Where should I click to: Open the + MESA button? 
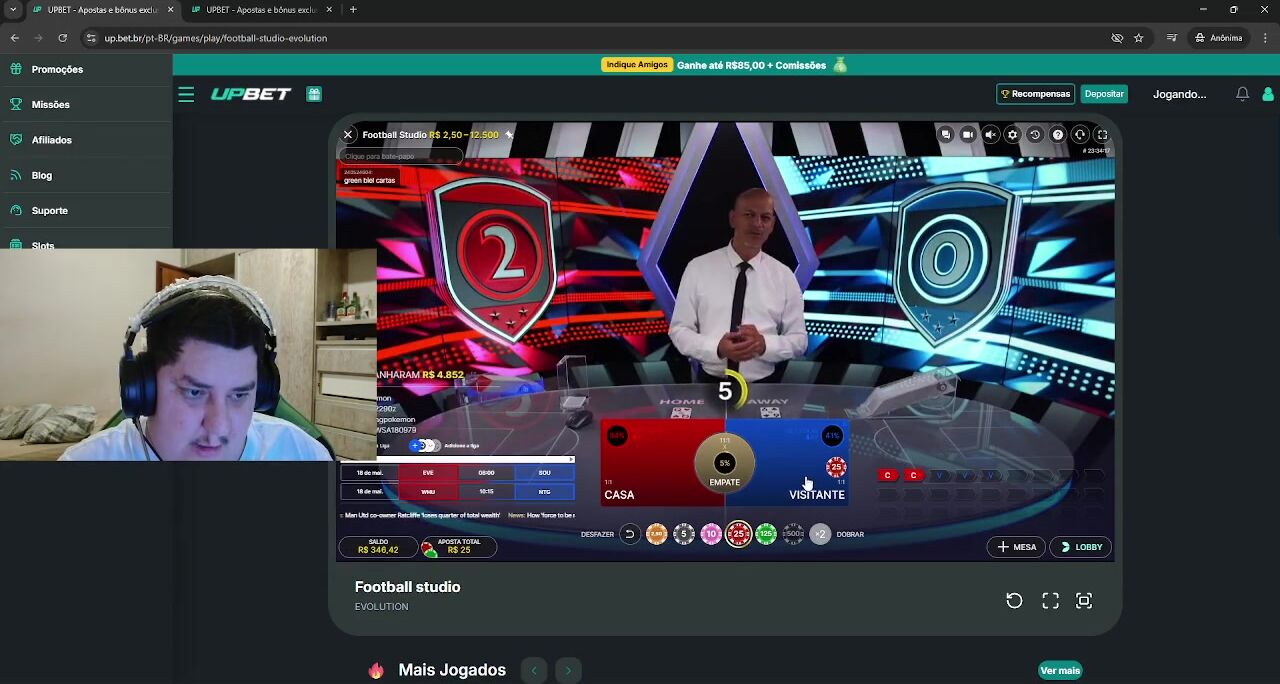[x=1017, y=547]
